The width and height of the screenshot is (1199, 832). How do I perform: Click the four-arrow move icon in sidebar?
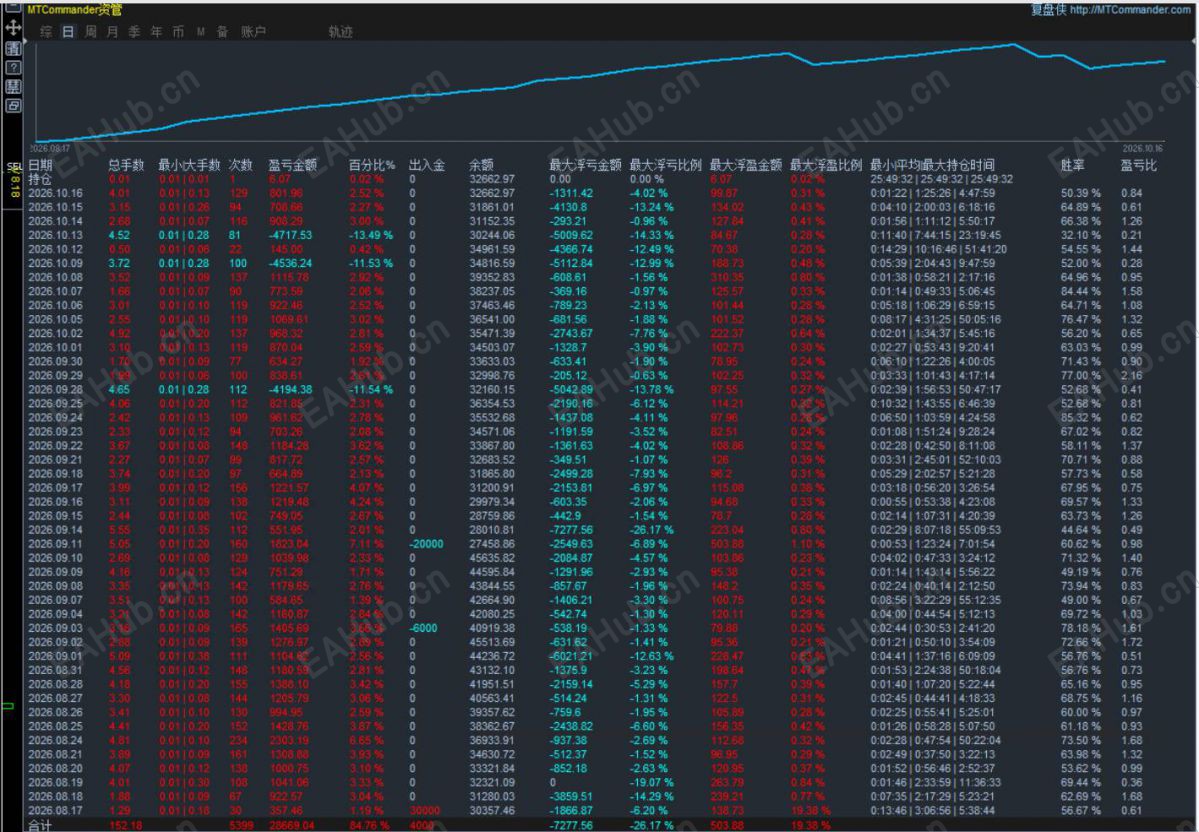[x=13, y=28]
